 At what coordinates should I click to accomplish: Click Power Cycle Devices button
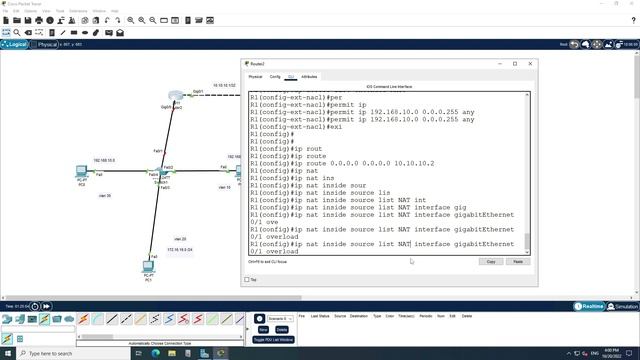click(x=35, y=307)
